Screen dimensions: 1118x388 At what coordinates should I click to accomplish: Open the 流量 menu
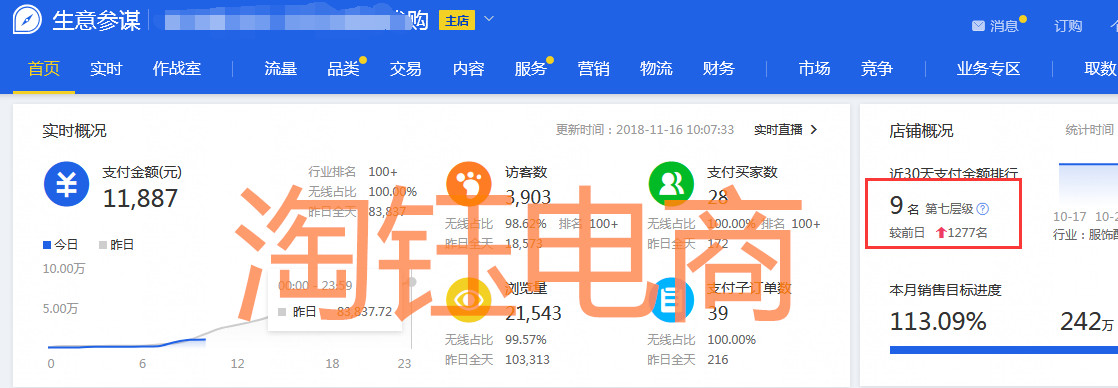click(280, 68)
